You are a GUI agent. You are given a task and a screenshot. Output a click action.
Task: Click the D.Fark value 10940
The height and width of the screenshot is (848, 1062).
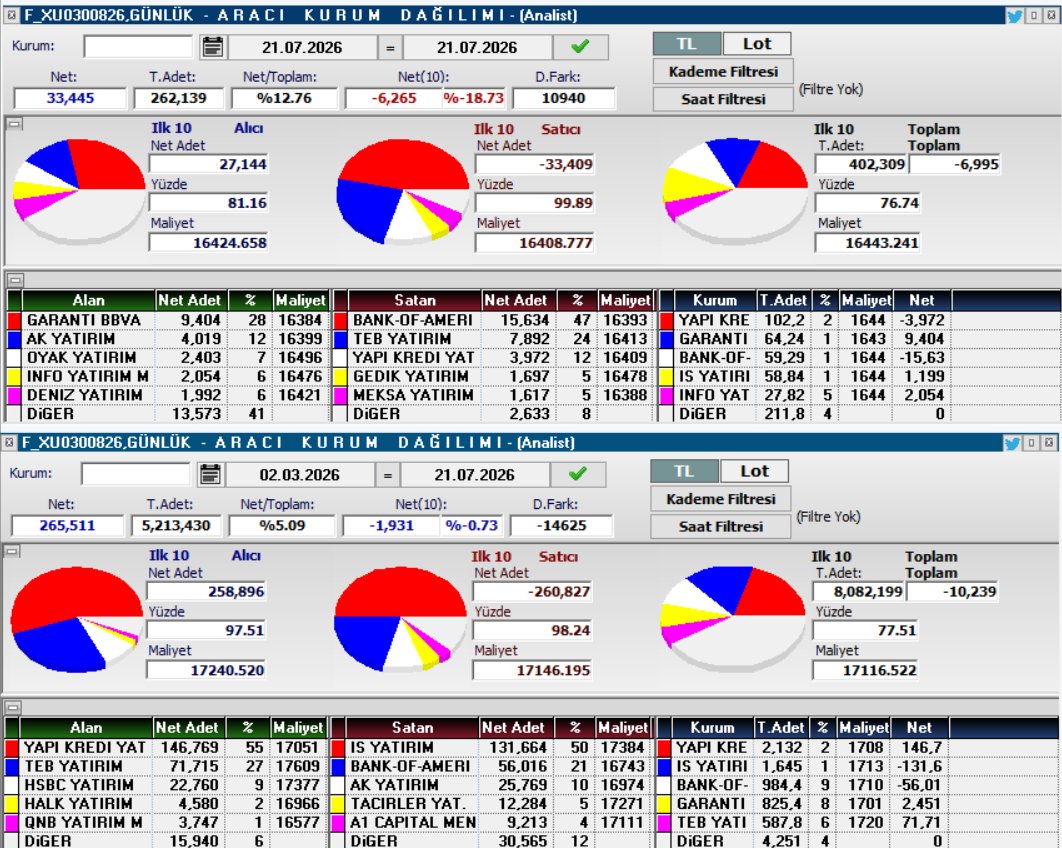pyautogui.click(x=564, y=98)
